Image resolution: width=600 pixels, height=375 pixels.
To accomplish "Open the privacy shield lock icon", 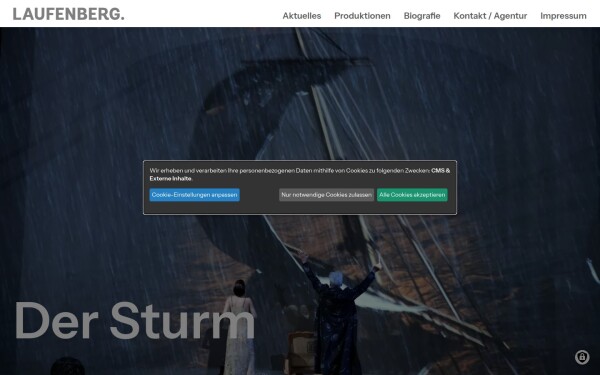I will [582, 357].
